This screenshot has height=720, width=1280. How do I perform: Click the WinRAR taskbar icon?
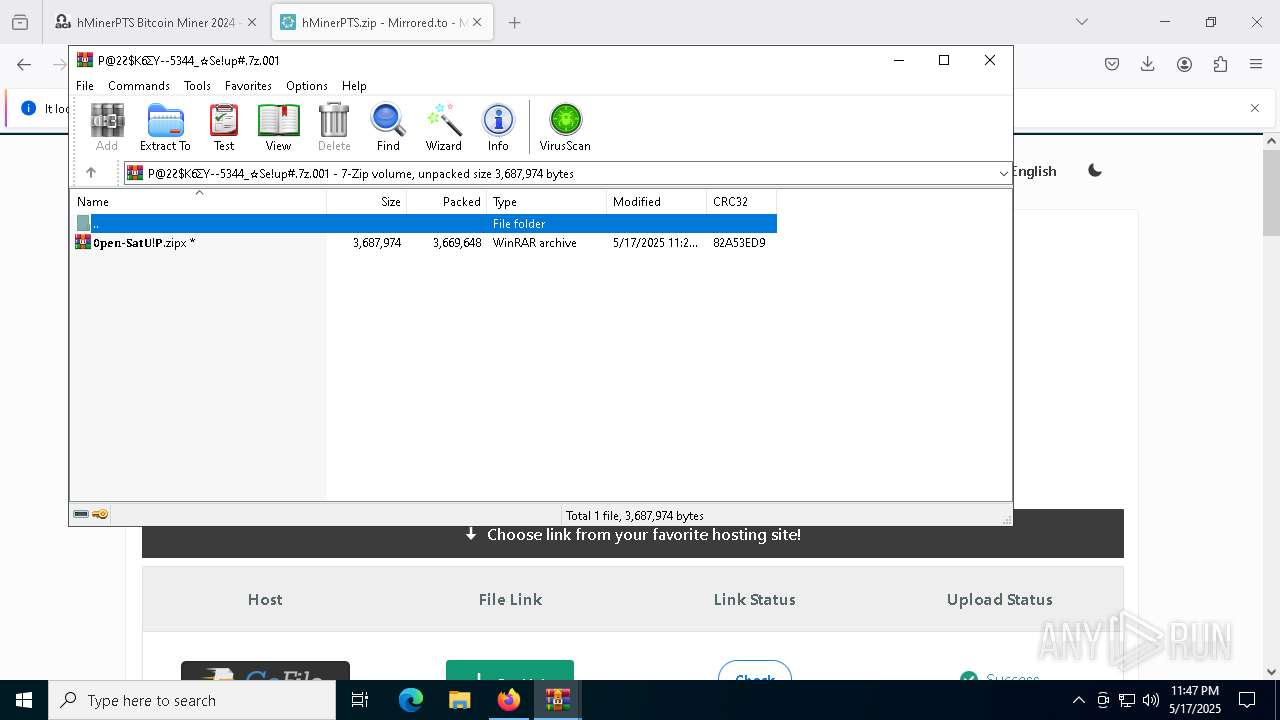(557, 700)
